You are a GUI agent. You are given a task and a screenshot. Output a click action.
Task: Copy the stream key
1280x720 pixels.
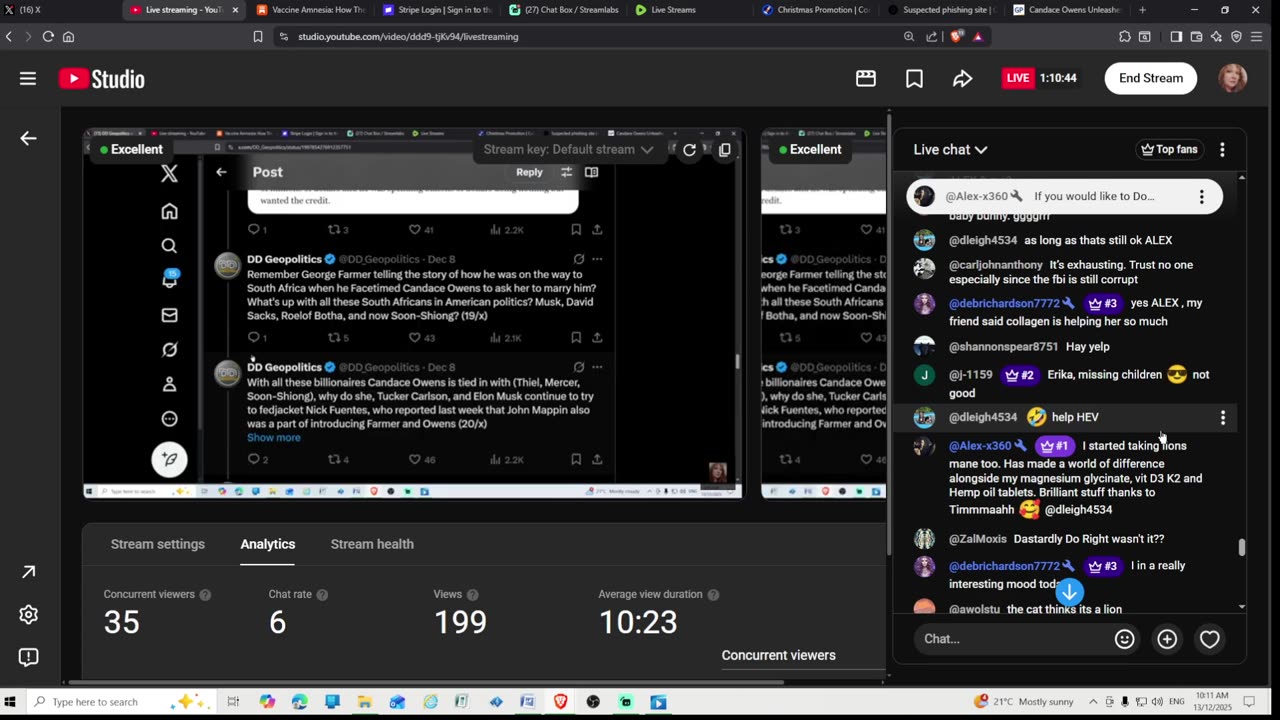(x=725, y=150)
